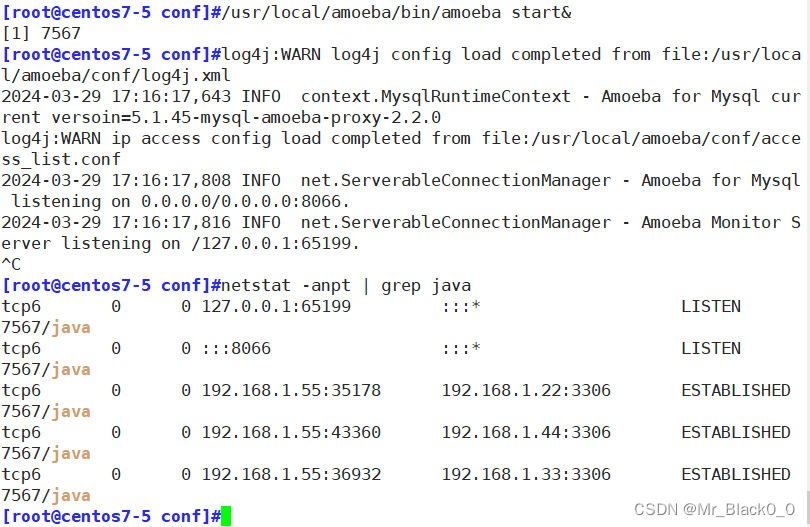The image size is (810, 527).
Task: Click remote address 192.168.1.22:3306
Action: (x=526, y=390)
